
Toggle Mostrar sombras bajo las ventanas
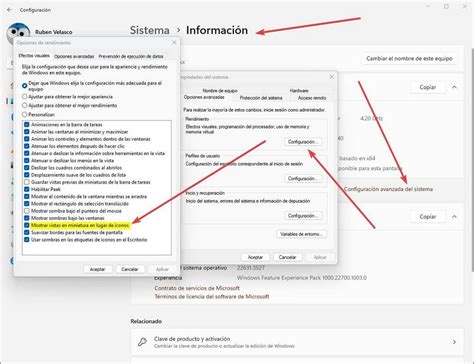tap(27, 218)
